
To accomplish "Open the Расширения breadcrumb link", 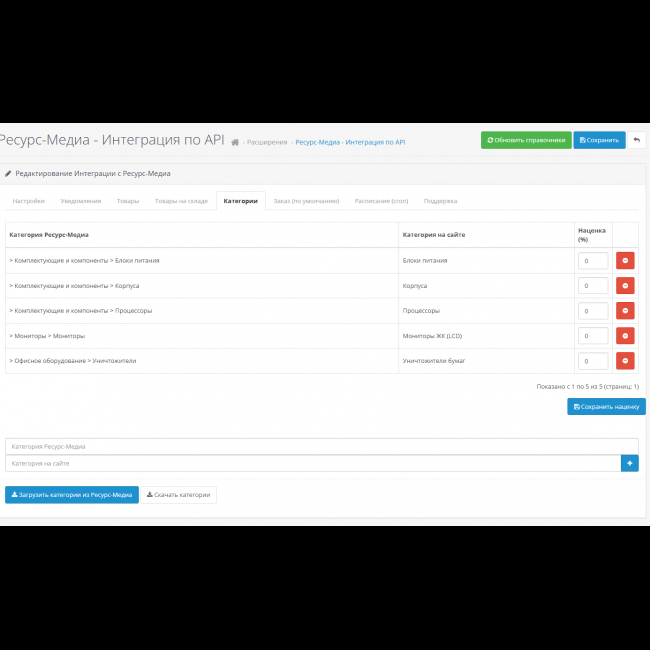I will (x=267, y=142).
